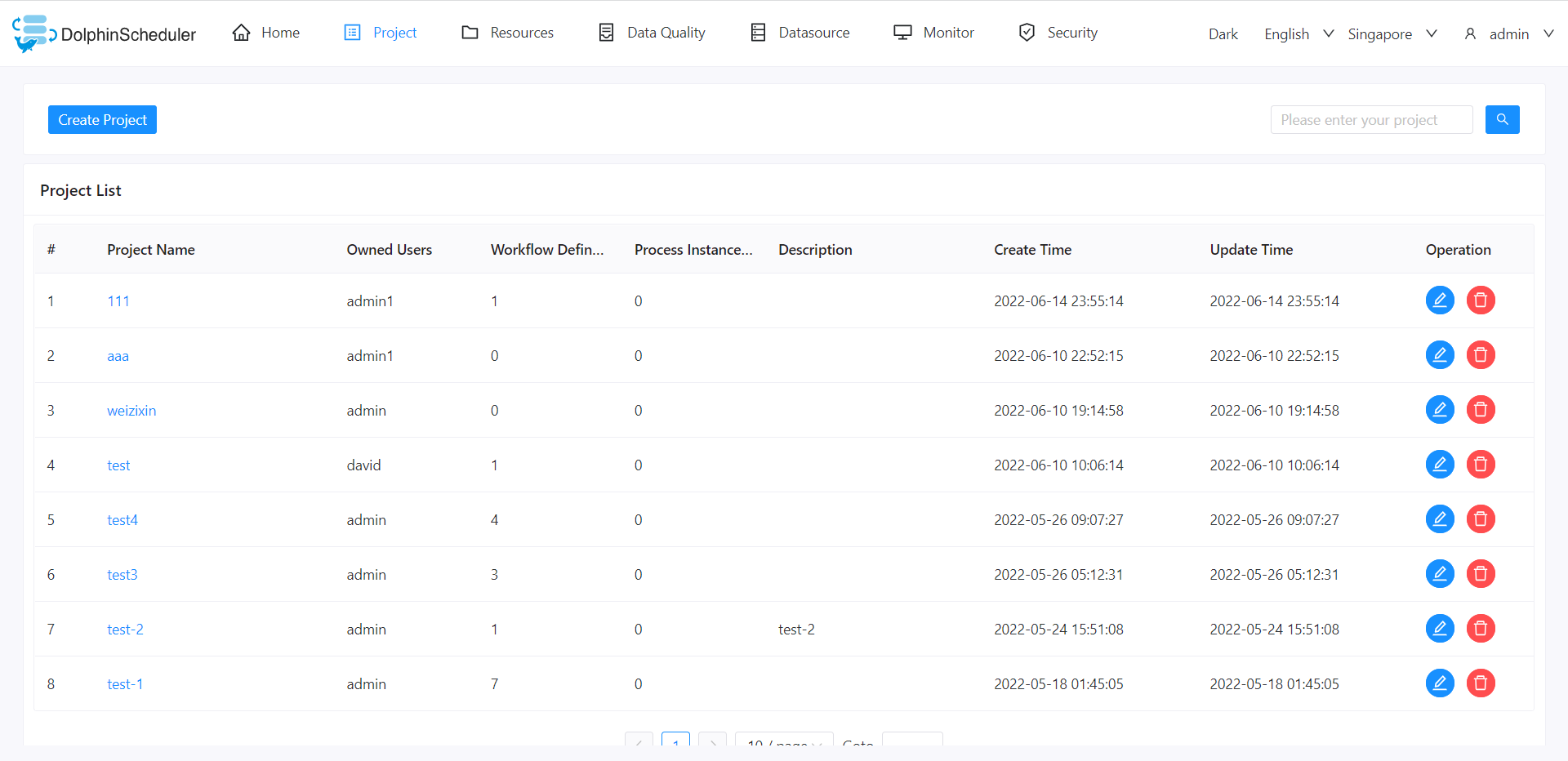Edit the weizixin project row

pos(1440,410)
